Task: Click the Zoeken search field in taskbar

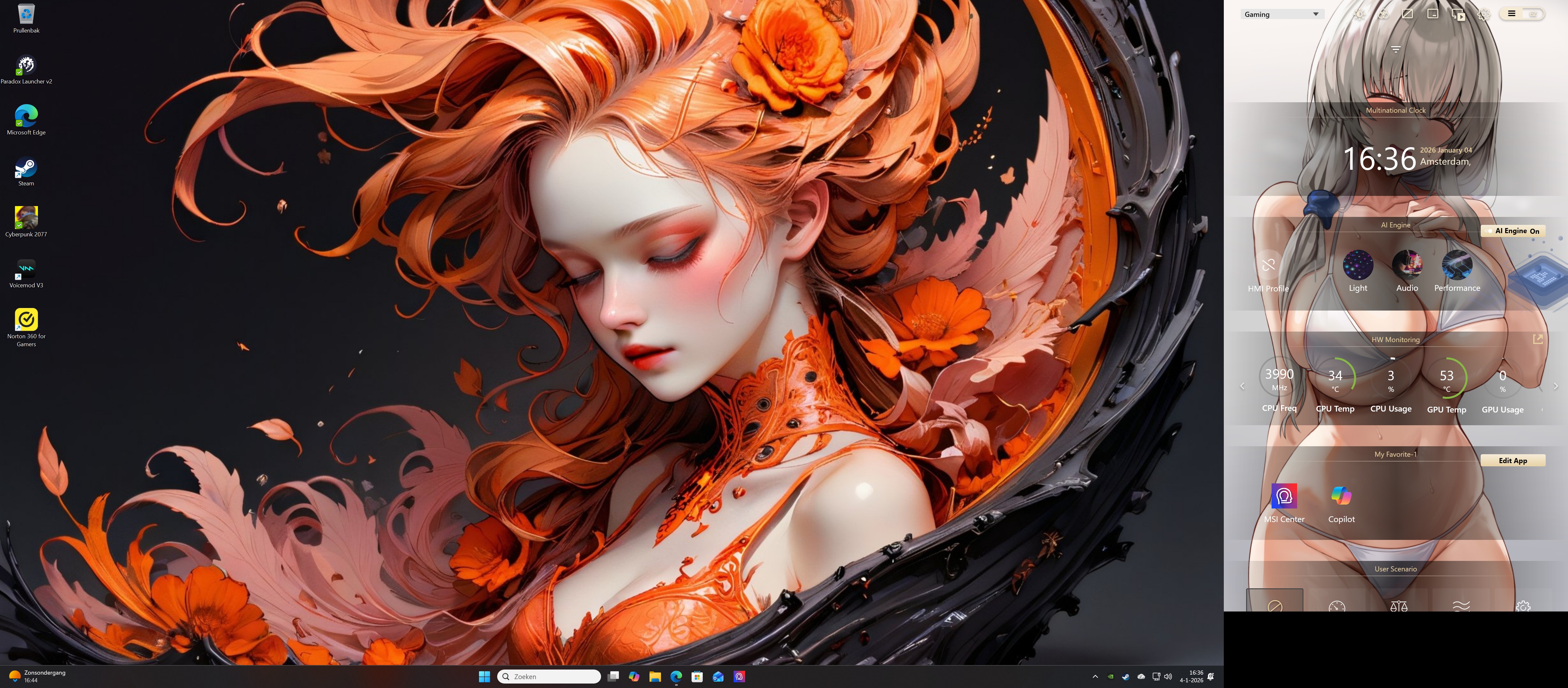Action: click(x=550, y=677)
